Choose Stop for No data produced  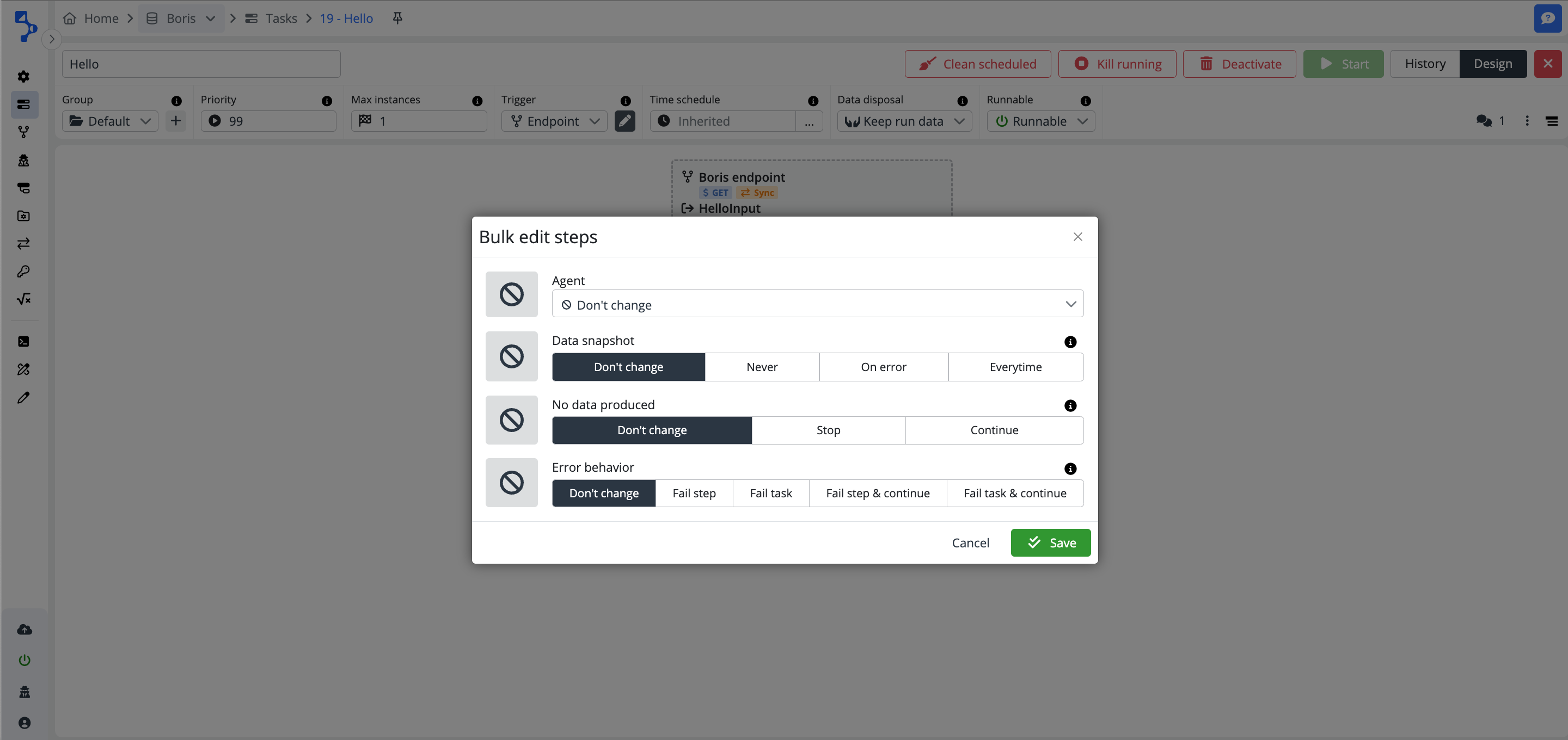coord(828,430)
